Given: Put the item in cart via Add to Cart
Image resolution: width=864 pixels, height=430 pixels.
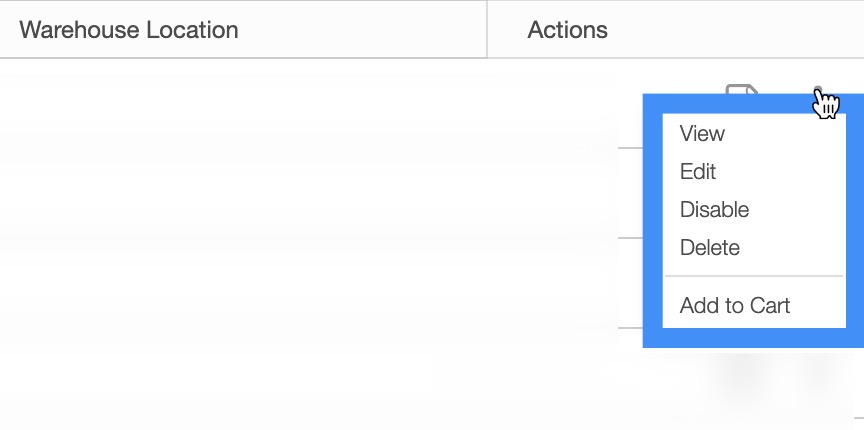Looking at the screenshot, I should coord(735,305).
